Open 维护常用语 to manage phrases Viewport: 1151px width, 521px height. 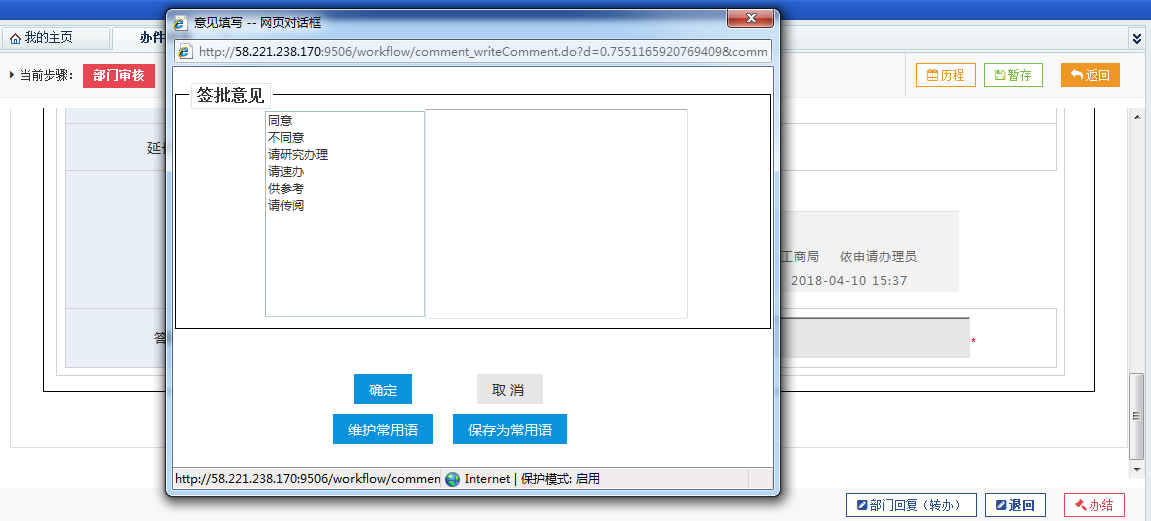382,429
